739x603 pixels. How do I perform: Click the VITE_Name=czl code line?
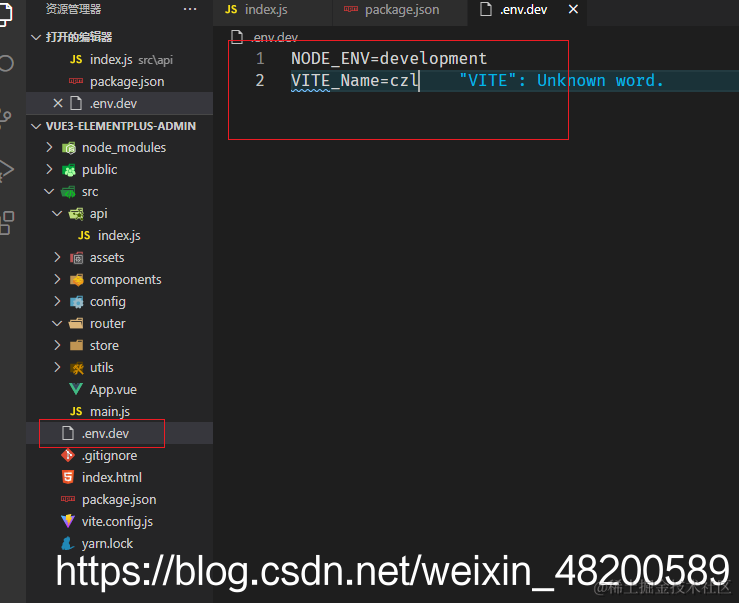[354, 81]
